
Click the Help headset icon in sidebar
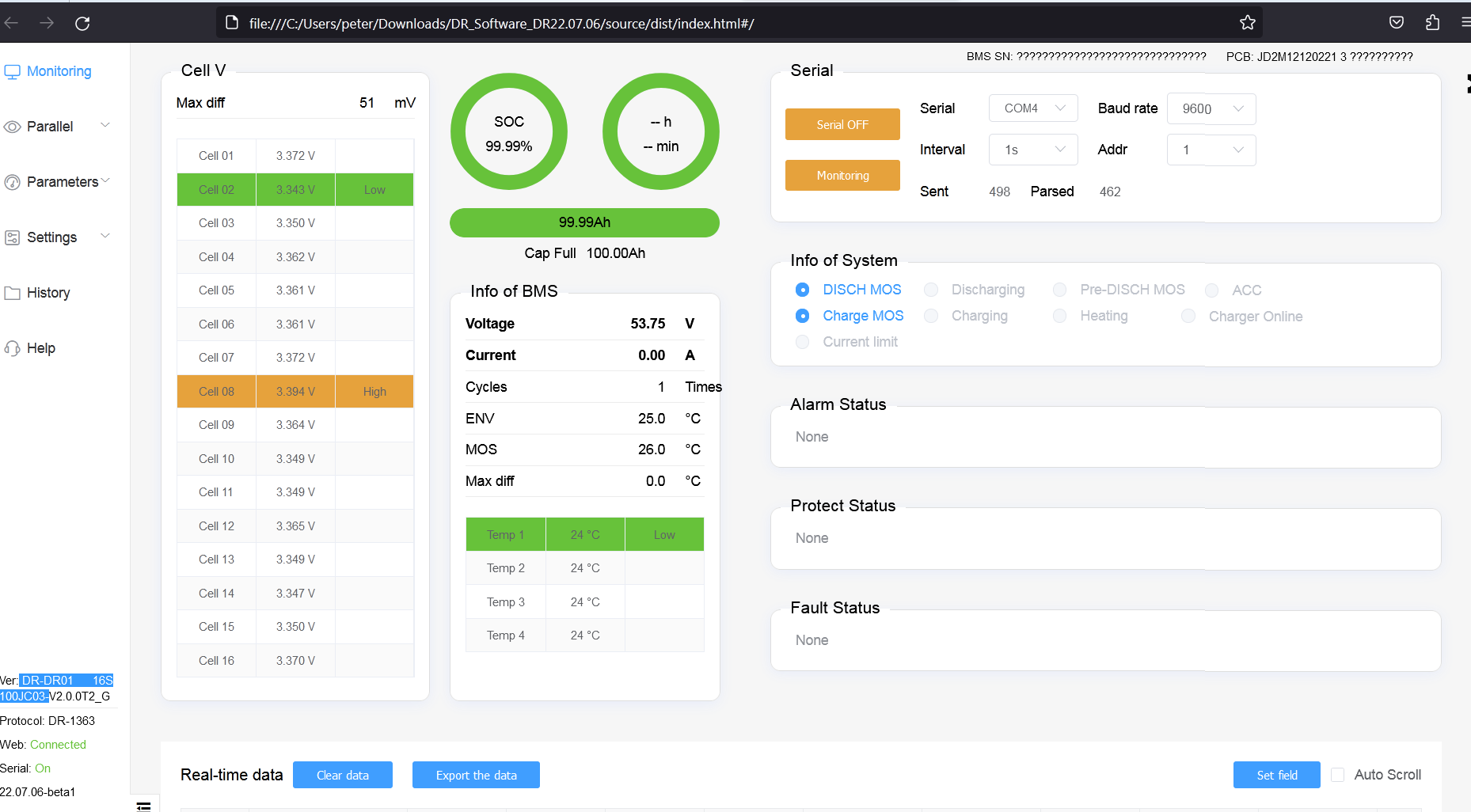[12, 348]
